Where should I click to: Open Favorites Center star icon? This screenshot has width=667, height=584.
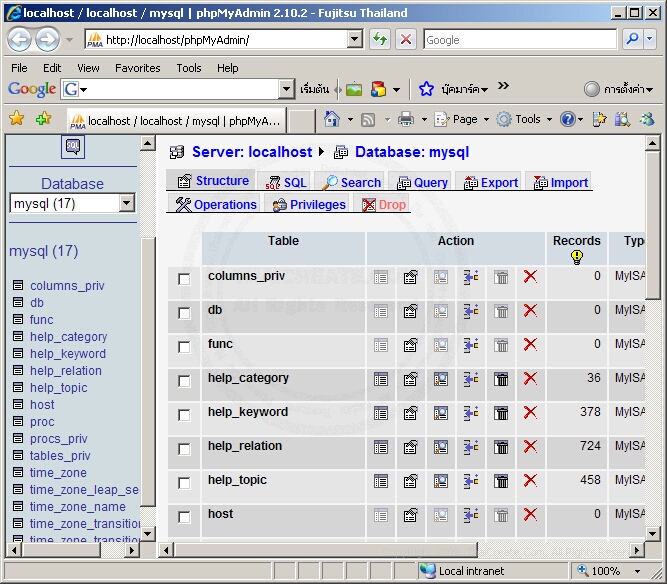pyautogui.click(x=17, y=118)
